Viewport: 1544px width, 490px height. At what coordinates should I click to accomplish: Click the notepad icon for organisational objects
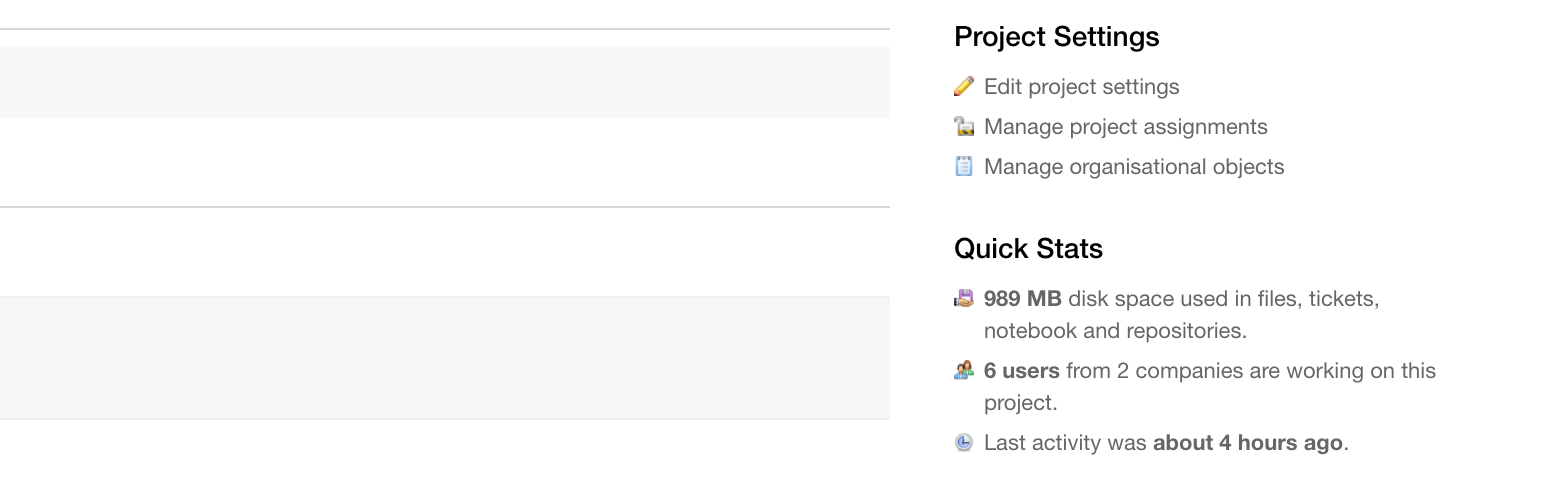(x=964, y=166)
